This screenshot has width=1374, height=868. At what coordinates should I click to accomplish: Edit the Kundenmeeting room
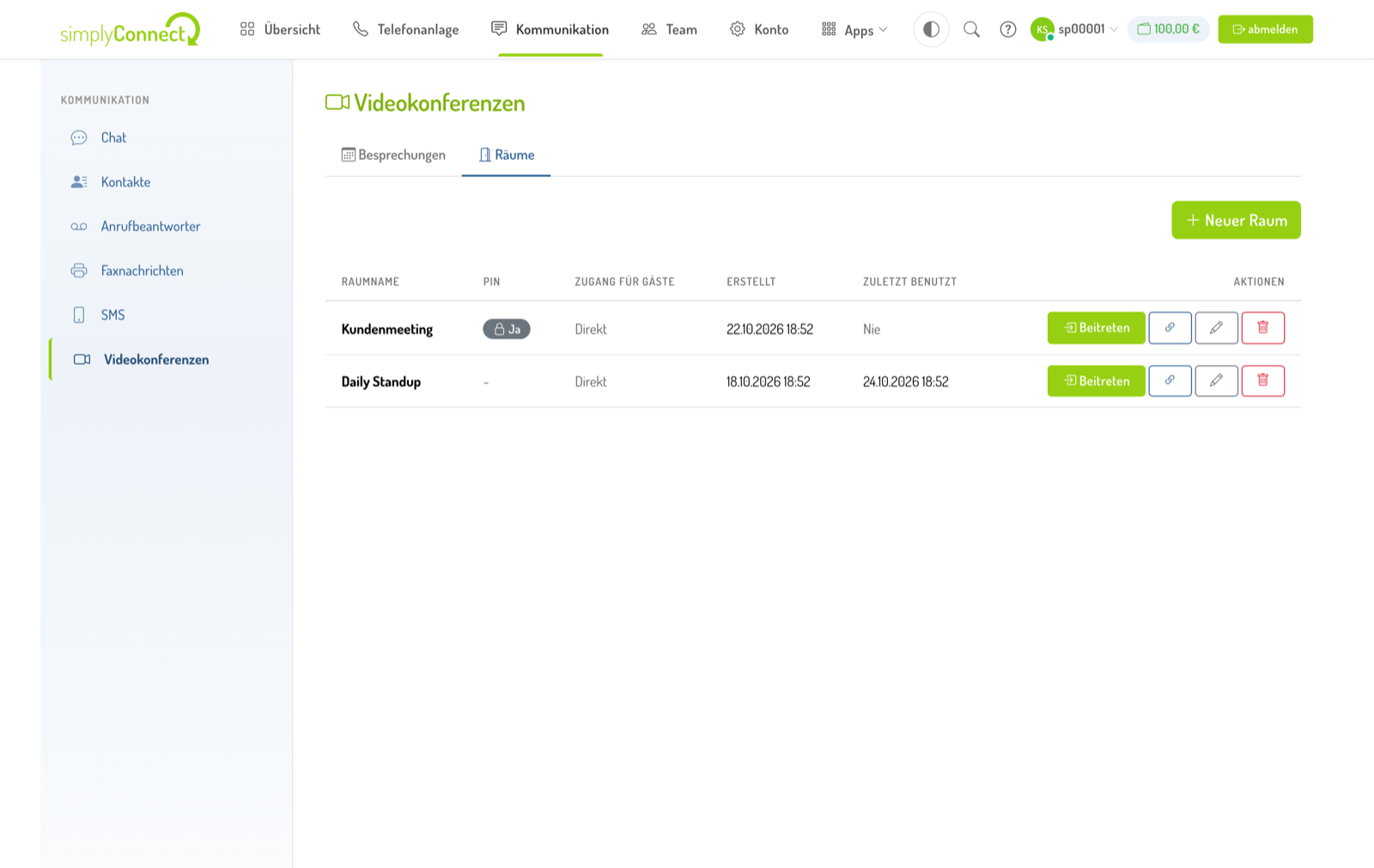coord(1216,328)
